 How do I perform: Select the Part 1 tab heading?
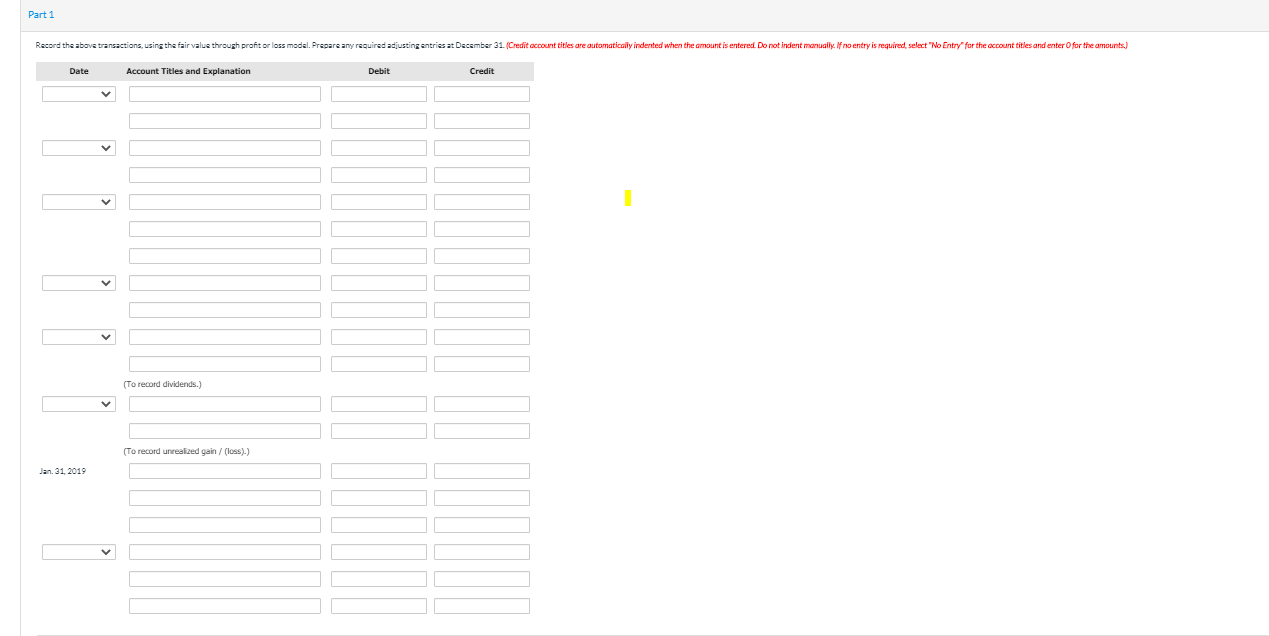click(x=40, y=14)
